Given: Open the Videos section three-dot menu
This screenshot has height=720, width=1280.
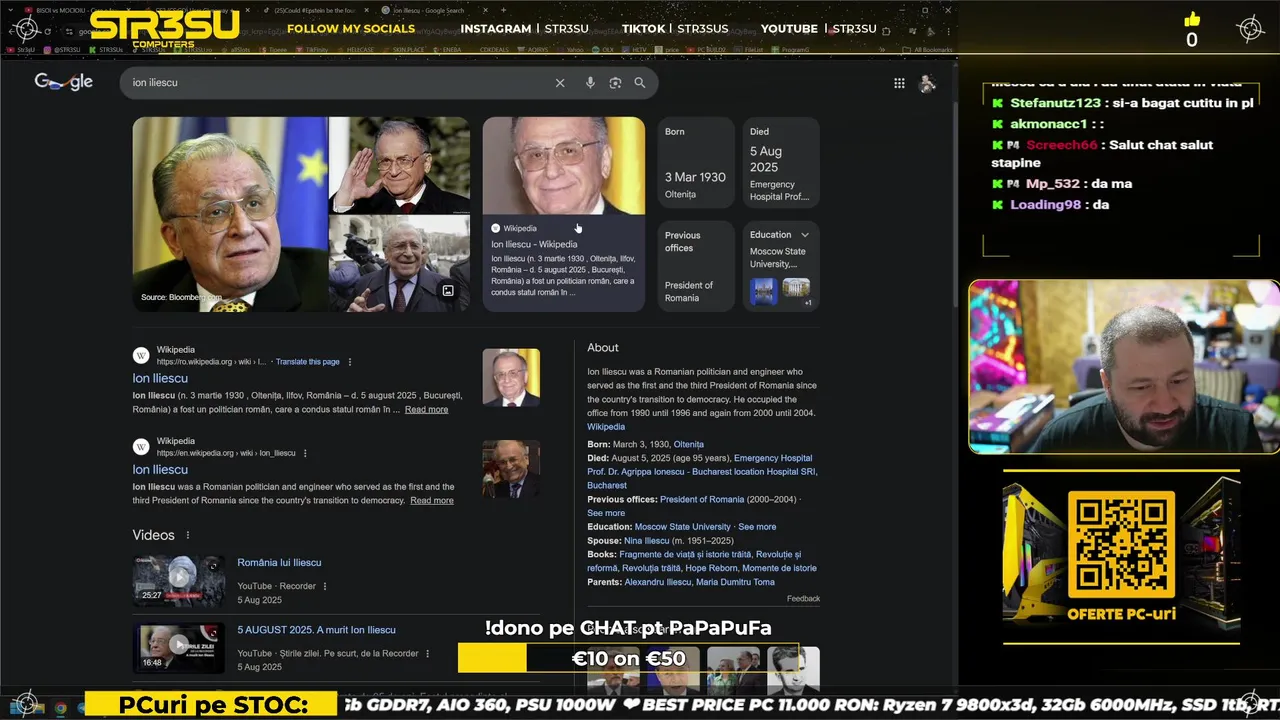Looking at the screenshot, I should (x=187, y=535).
